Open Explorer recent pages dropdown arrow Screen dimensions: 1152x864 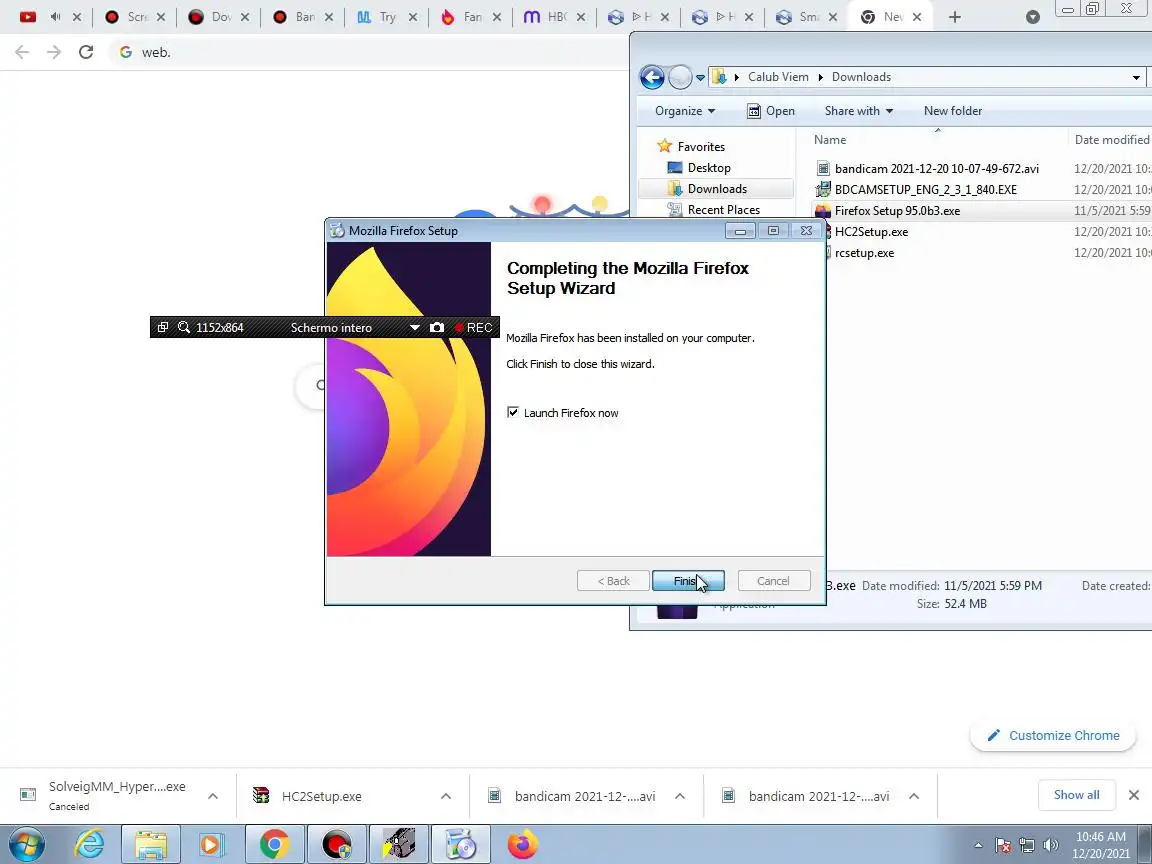tap(700, 78)
